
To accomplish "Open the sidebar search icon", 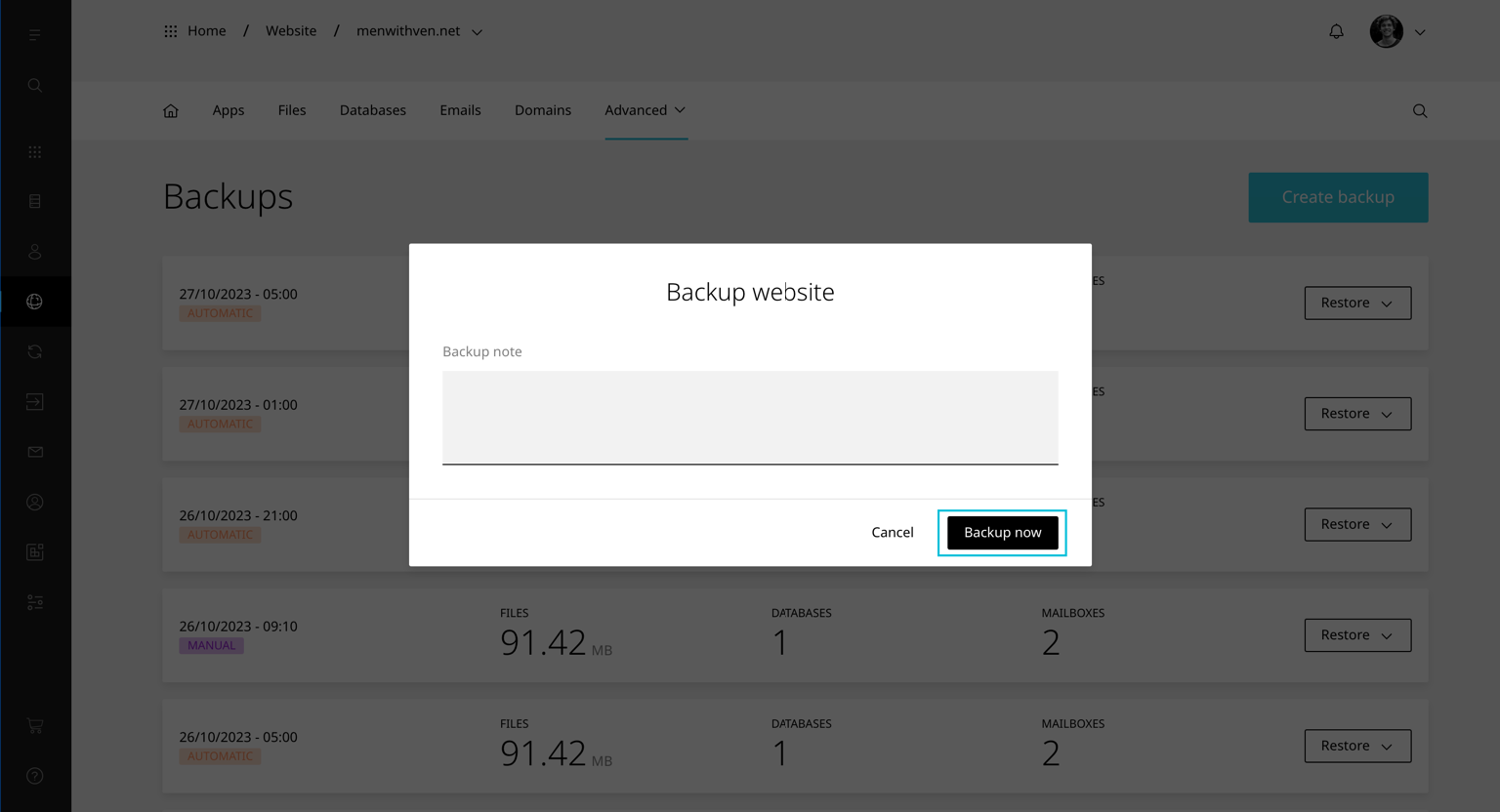I will [35, 86].
